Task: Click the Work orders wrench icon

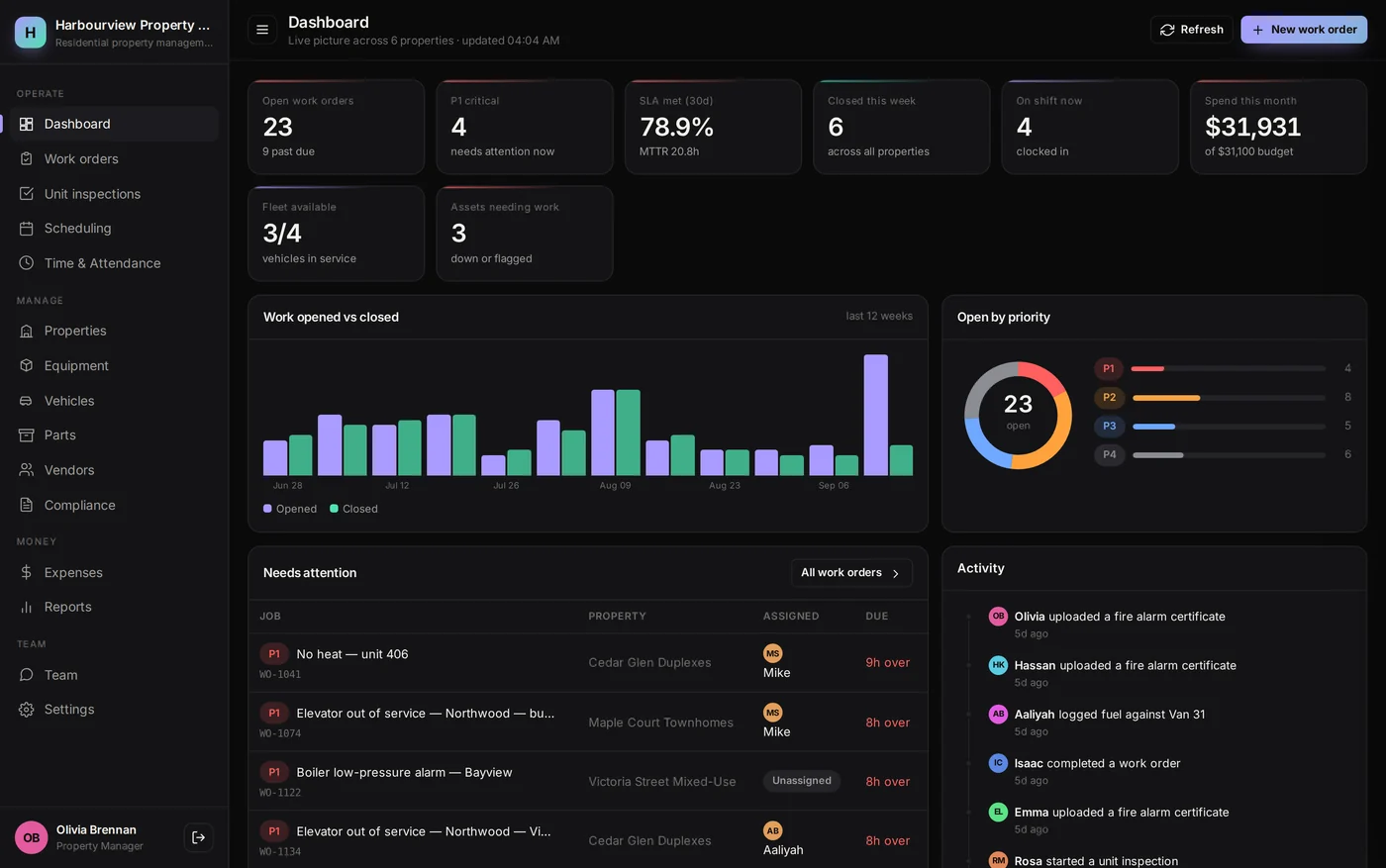Action: (27, 158)
